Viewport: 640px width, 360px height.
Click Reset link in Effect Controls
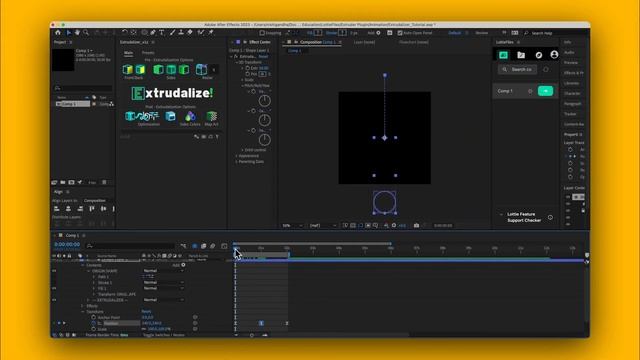(x=263, y=56)
